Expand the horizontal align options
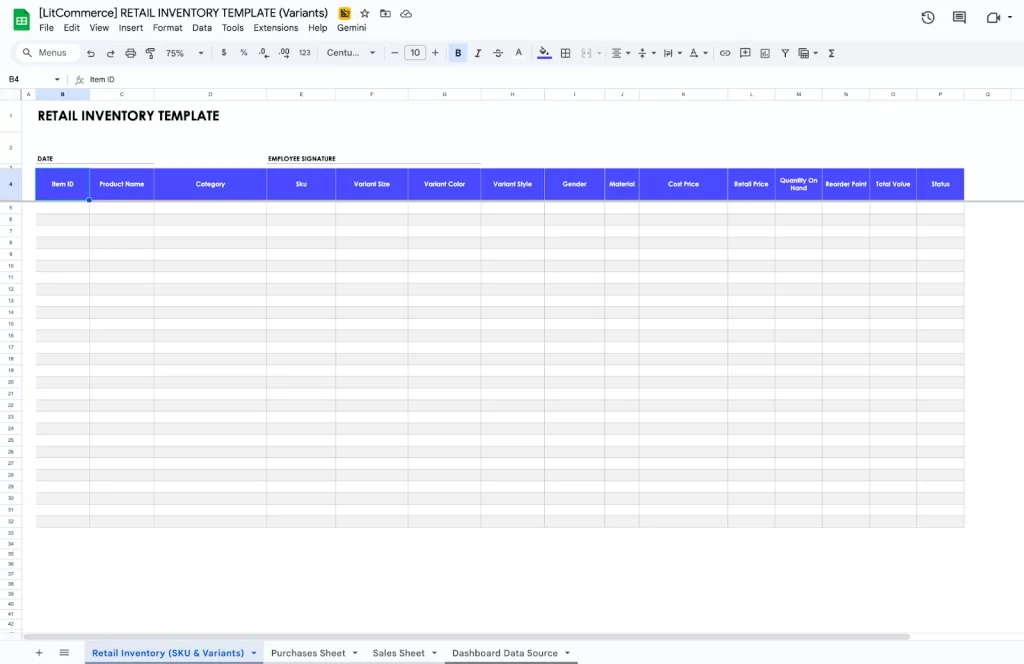 pos(627,52)
